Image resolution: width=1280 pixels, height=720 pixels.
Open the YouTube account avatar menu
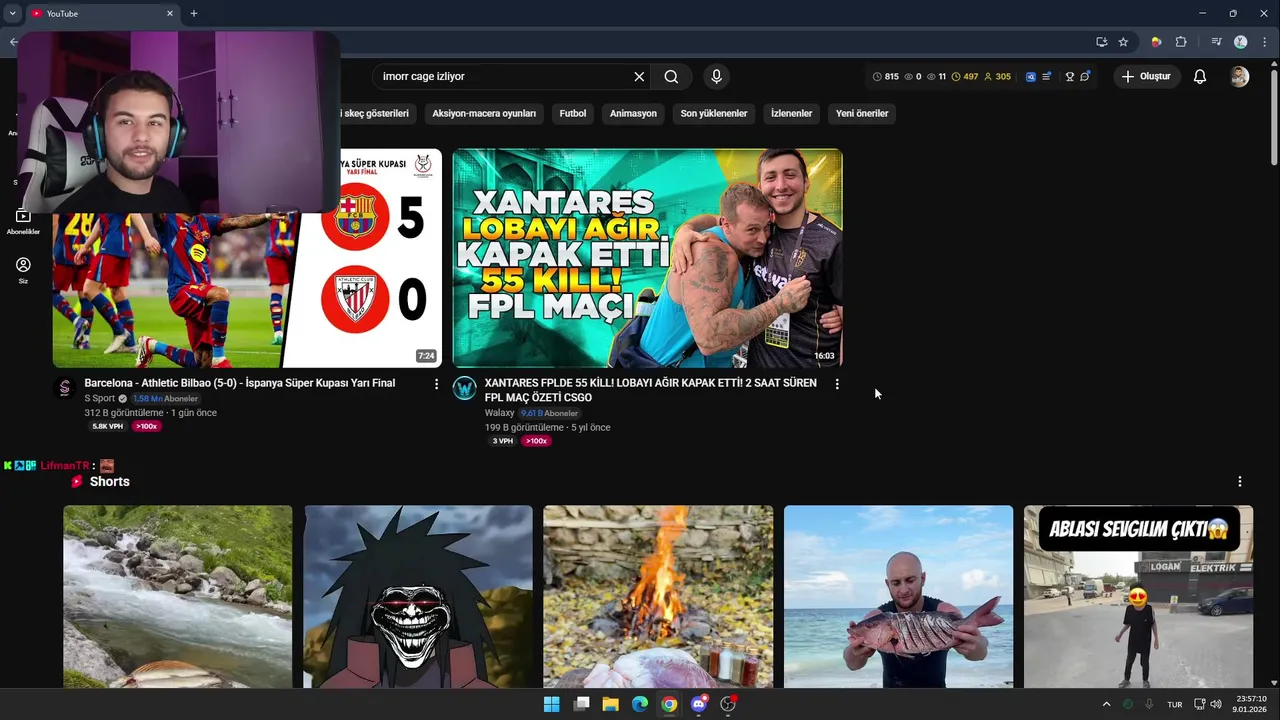pyautogui.click(x=1239, y=76)
